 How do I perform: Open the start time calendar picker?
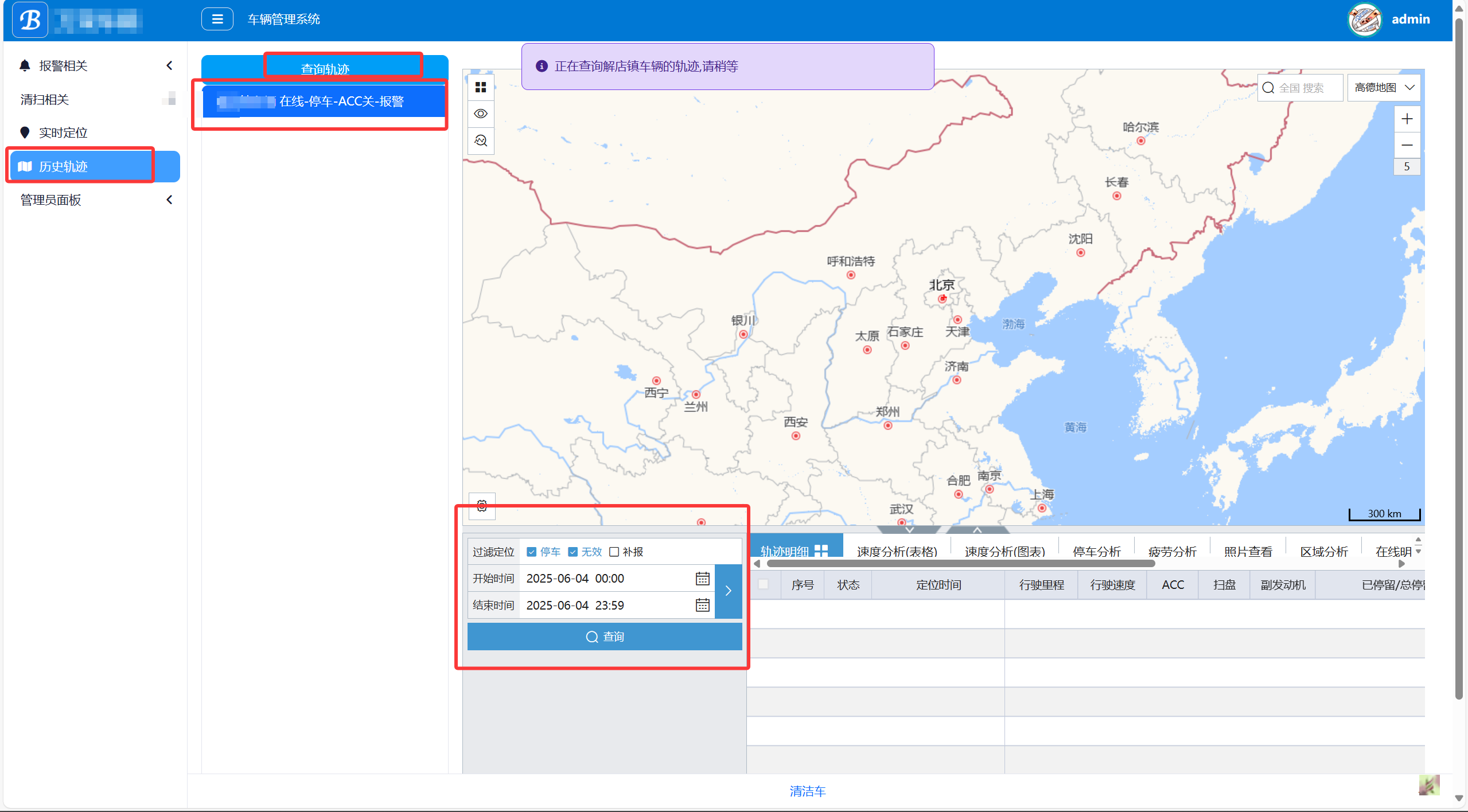point(702,579)
